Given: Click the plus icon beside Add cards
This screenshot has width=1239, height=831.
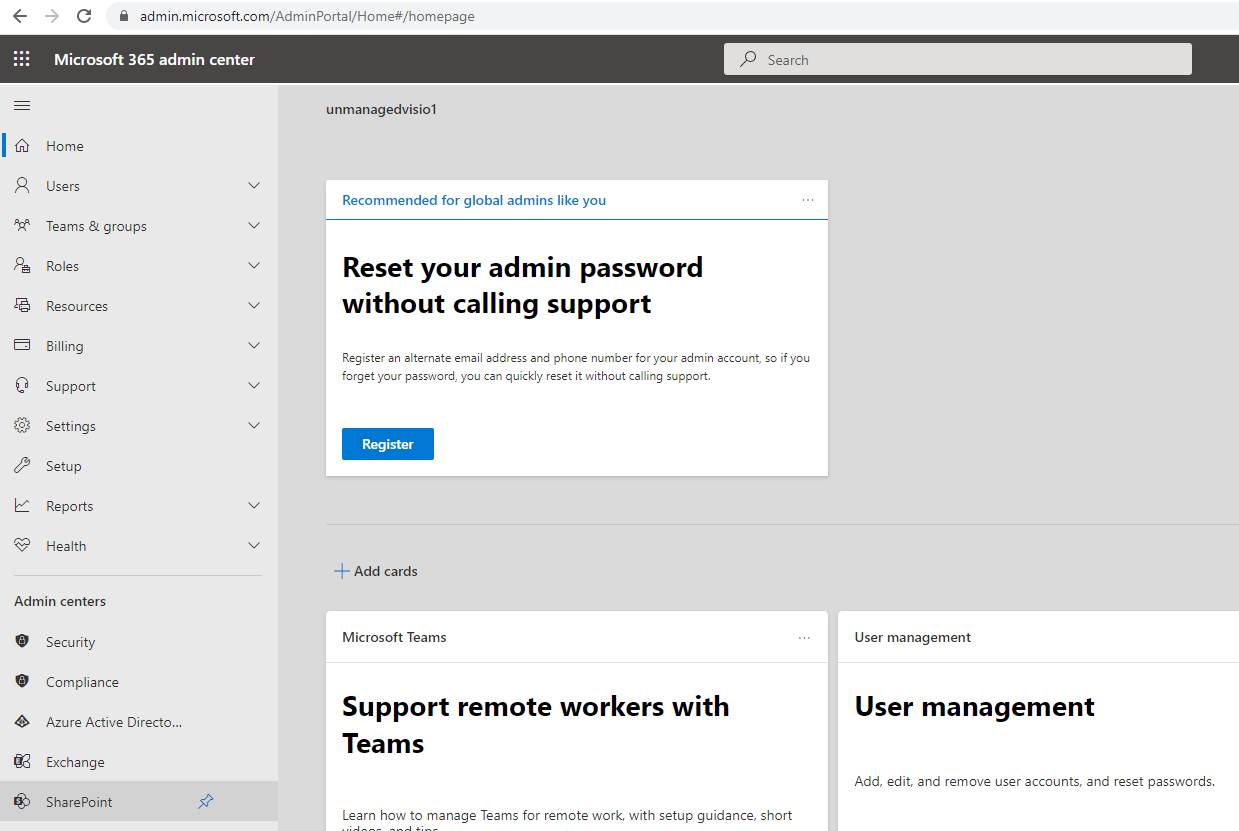Looking at the screenshot, I should click(x=341, y=571).
